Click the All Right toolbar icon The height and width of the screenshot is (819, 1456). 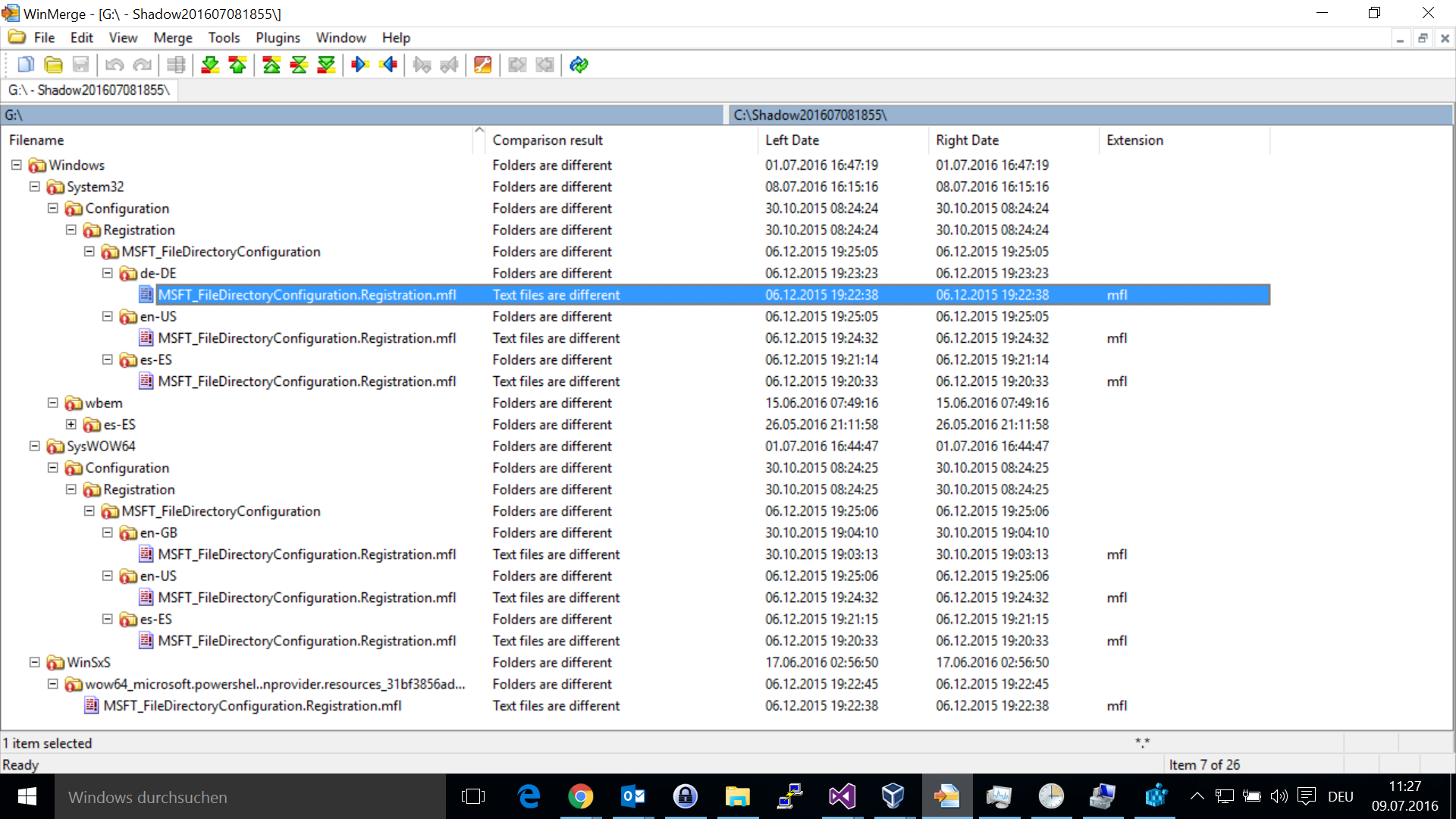tap(517, 65)
